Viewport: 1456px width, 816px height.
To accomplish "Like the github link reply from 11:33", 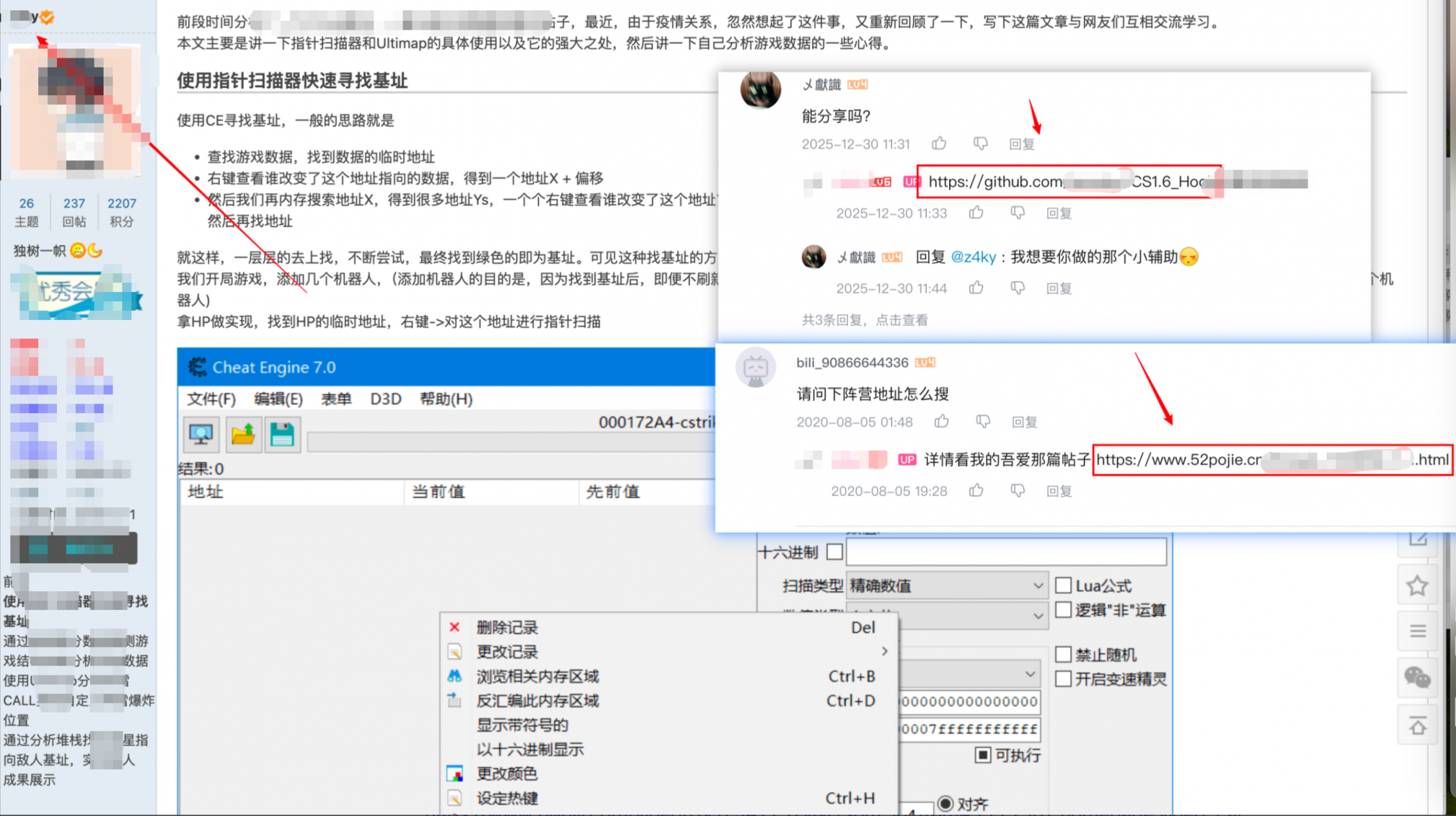I will (976, 212).
